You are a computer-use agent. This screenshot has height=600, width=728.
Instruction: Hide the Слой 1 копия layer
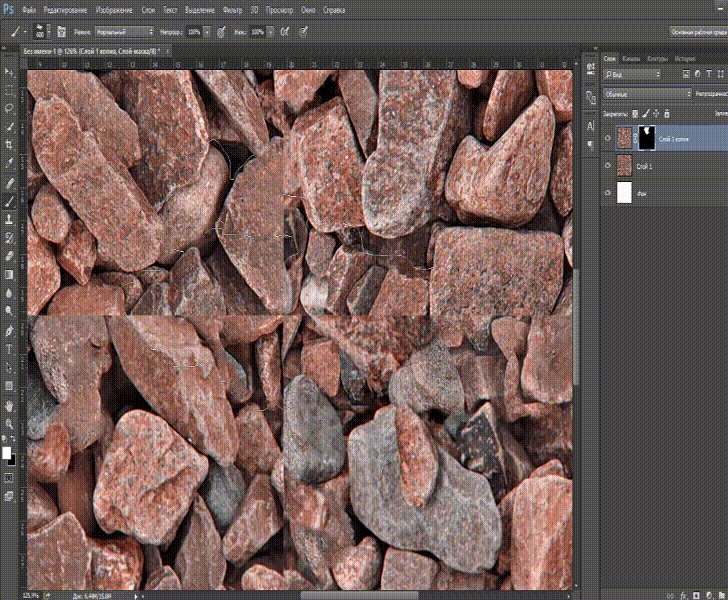pyautogui.click(x=607, y=138)
